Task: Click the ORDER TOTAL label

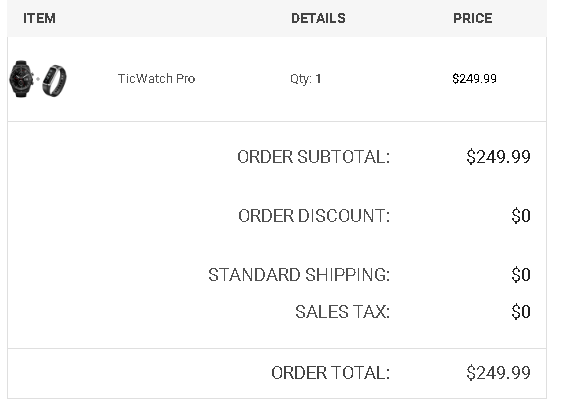Action: [330, 373]
